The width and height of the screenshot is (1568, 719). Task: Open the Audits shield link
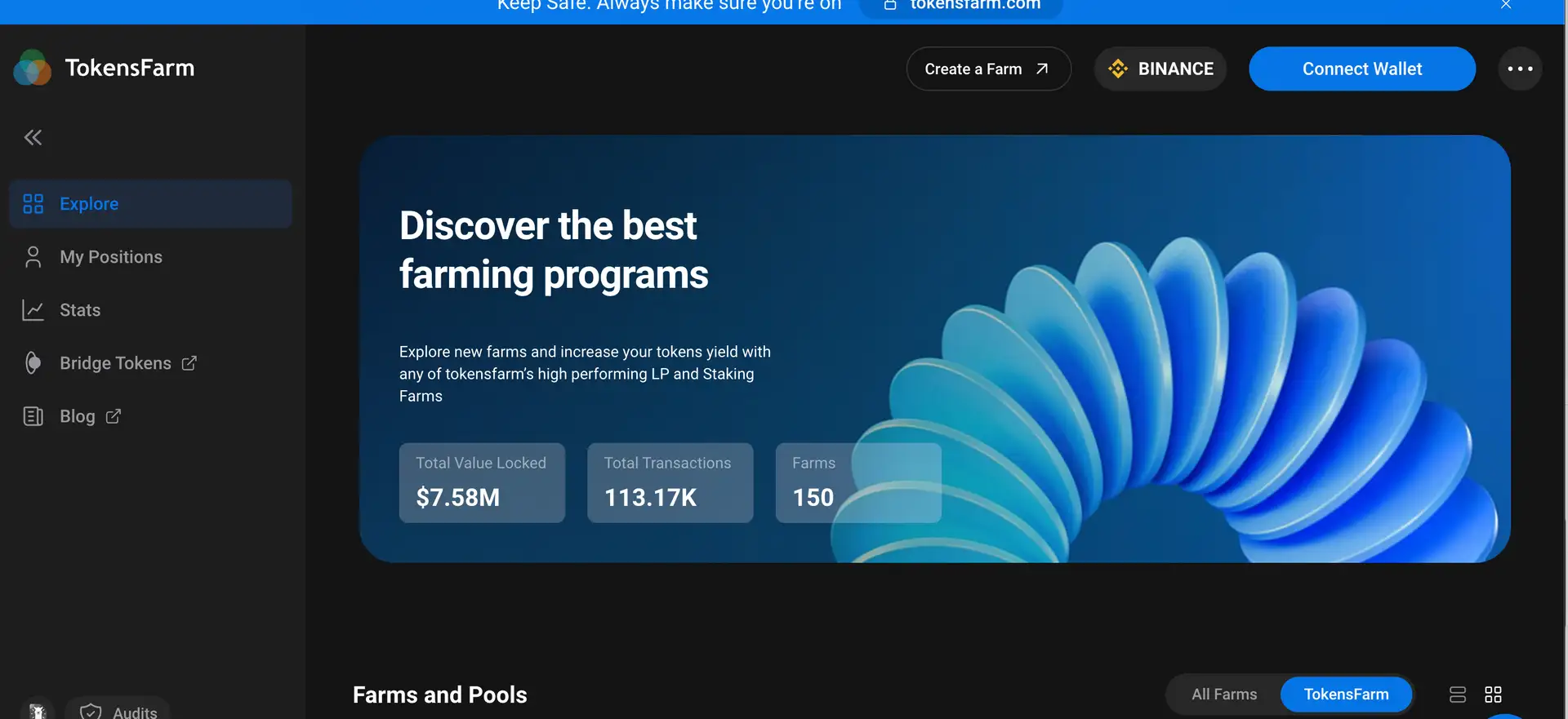pos(118,711)
